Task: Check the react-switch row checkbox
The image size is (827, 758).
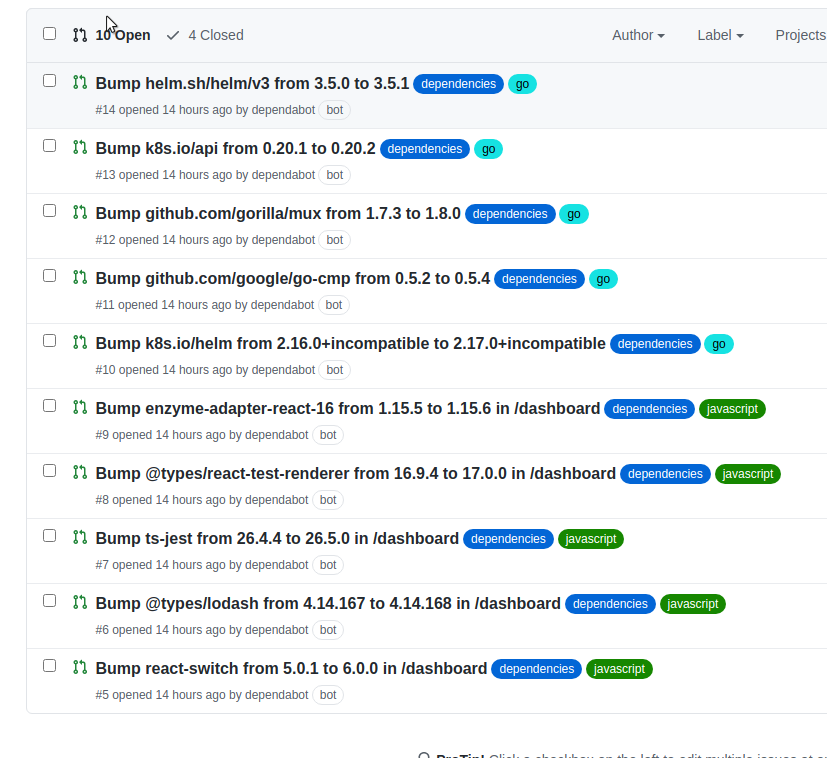Action: [50, 666]
